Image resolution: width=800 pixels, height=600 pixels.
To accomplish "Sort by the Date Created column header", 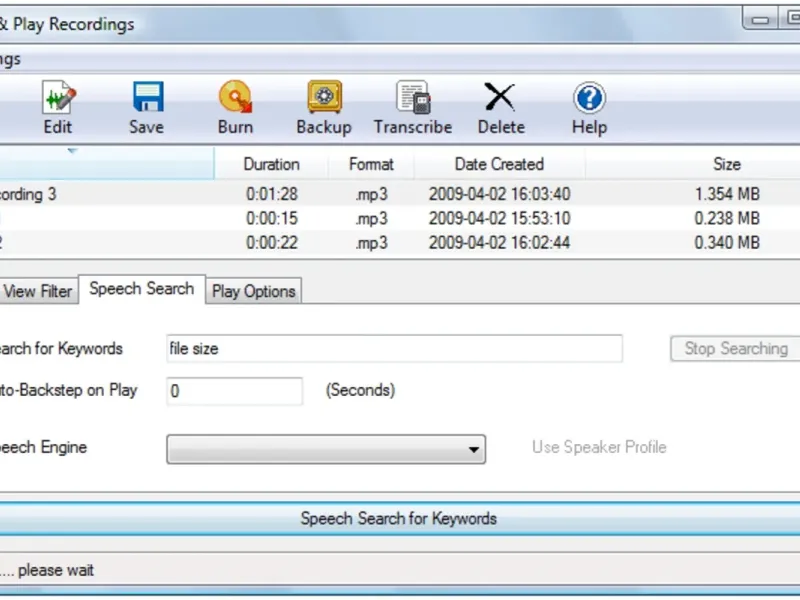I will [x=499, y=164].
